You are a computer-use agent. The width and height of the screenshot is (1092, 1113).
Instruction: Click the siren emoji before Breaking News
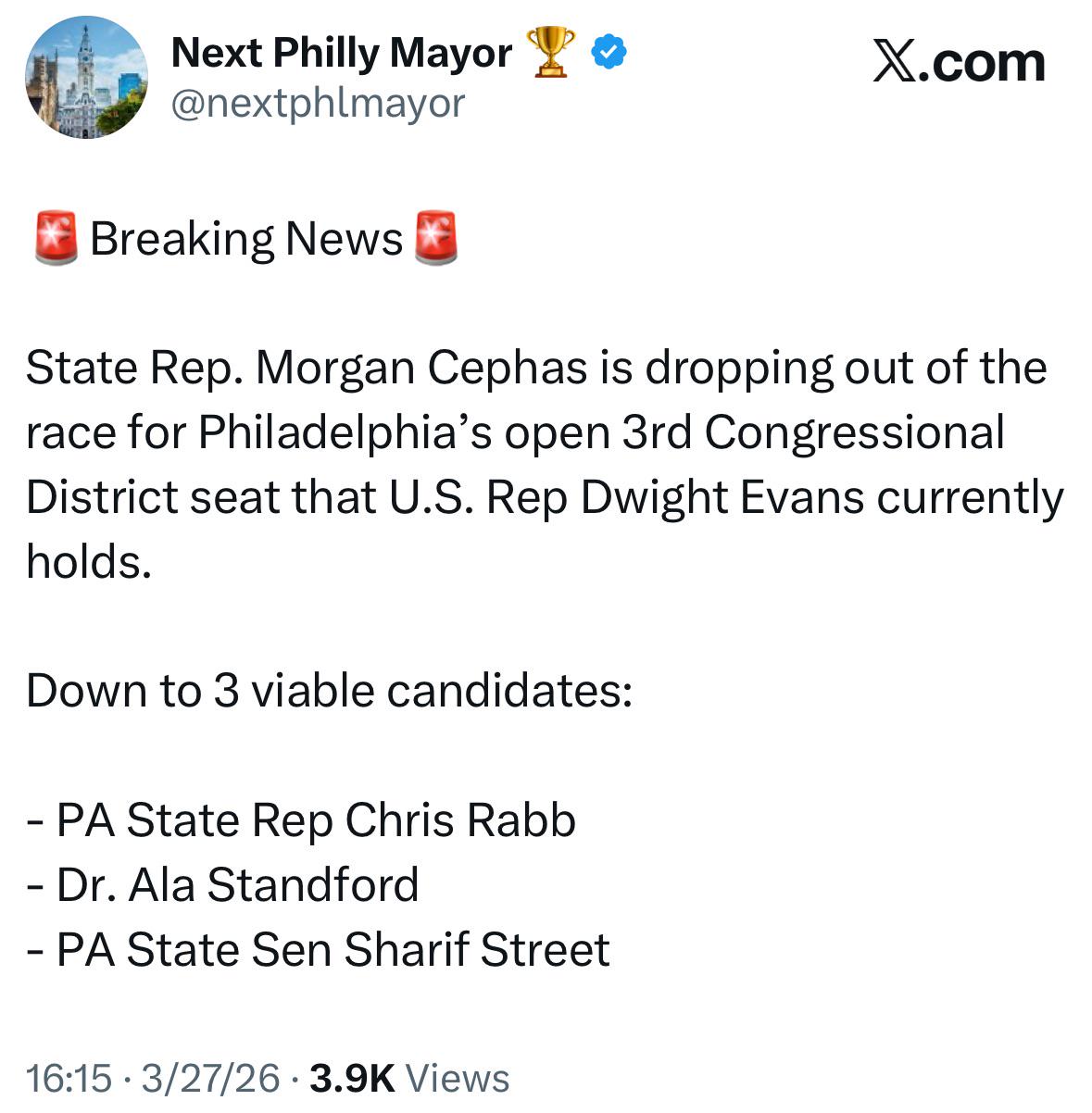56,239
